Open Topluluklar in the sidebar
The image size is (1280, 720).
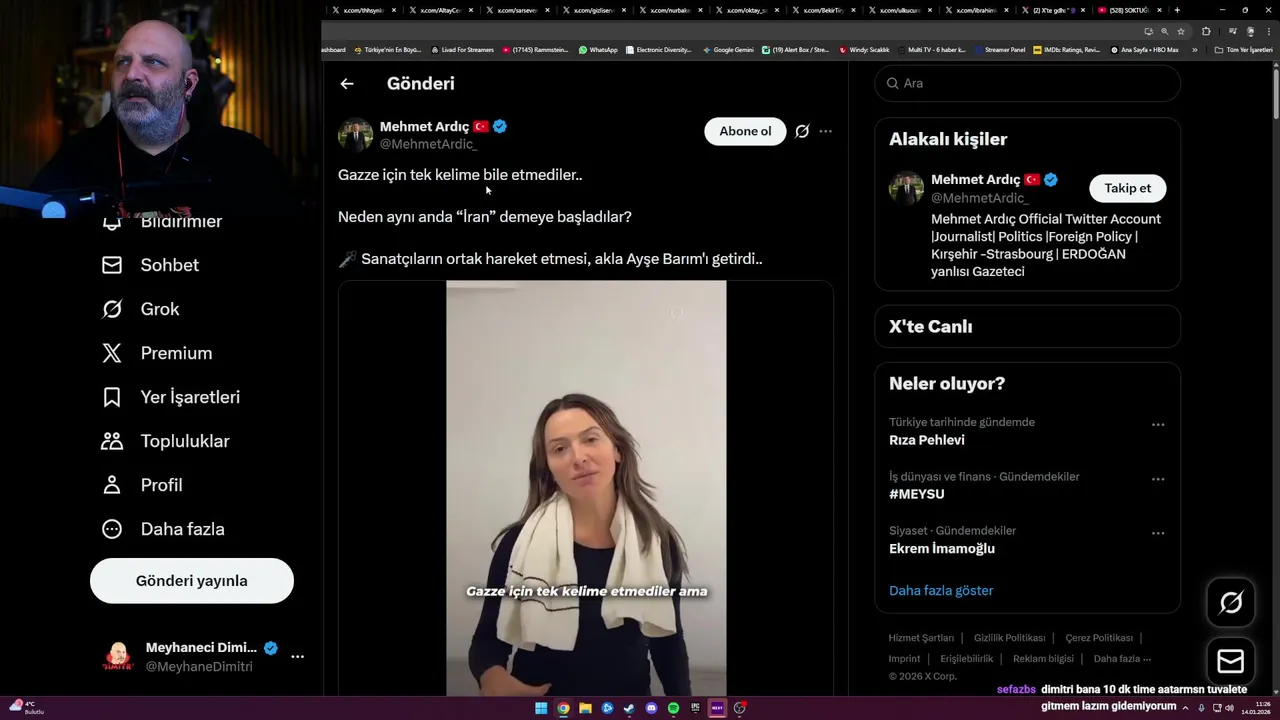[x=166, y=441]
